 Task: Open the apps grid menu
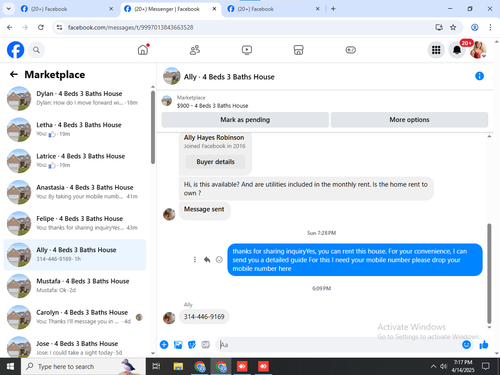436,50
